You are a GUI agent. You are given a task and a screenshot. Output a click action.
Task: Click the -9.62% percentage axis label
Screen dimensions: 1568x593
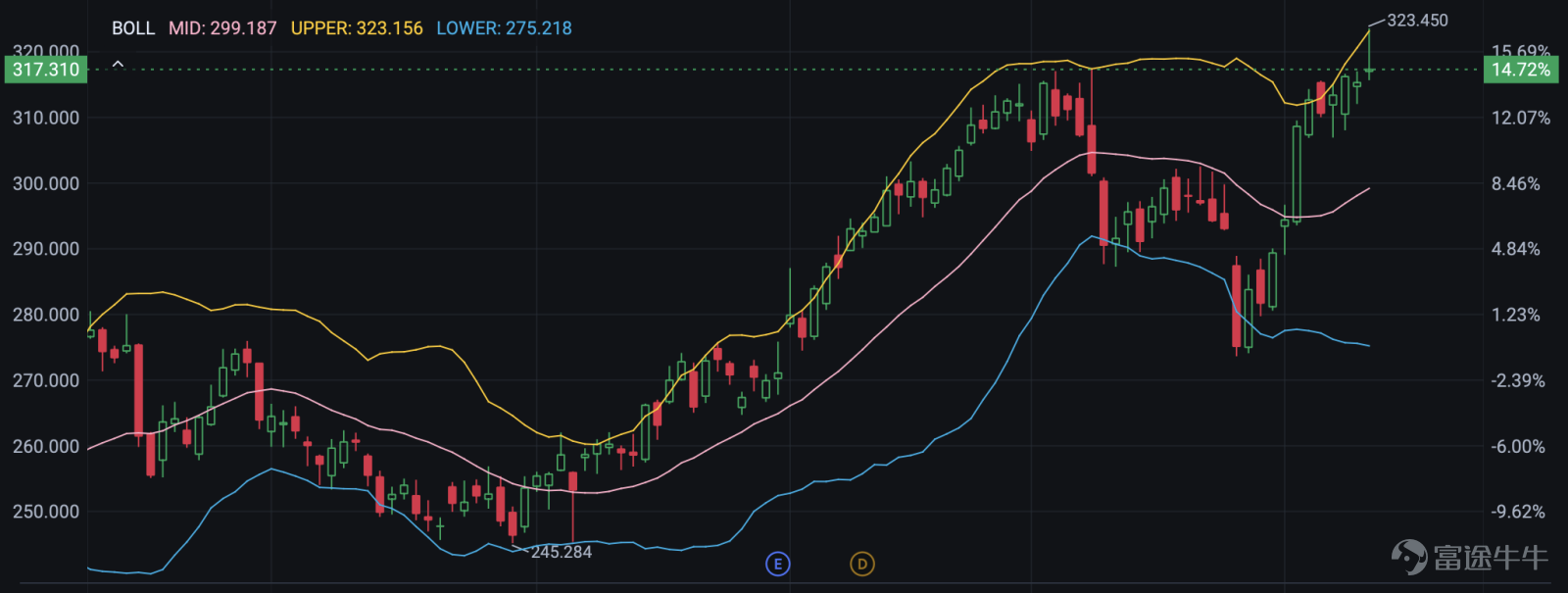click(1518, 512)
